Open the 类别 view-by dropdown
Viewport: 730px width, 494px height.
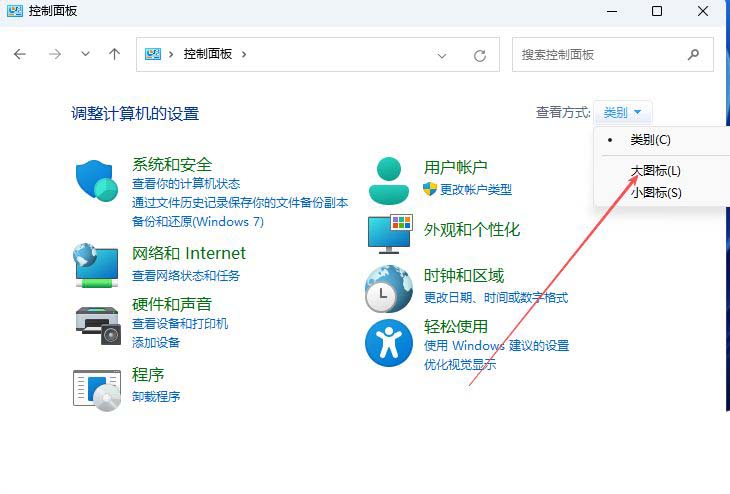pyautogui.click(x=622, y=112)
